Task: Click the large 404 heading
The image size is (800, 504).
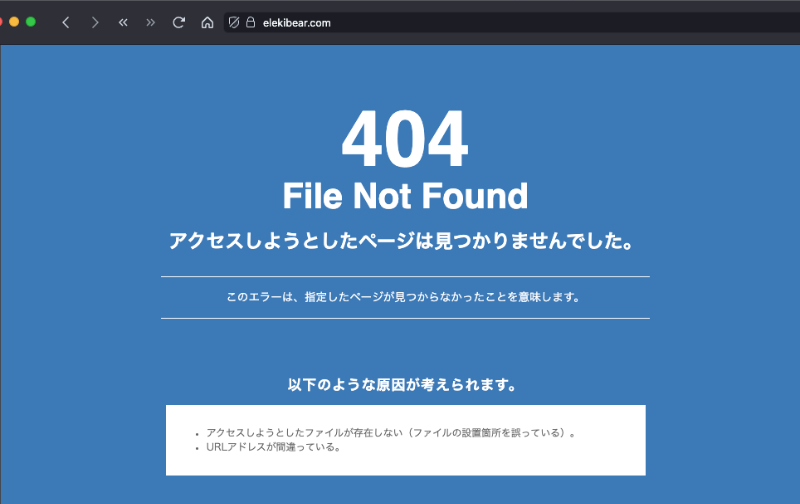Action: tap(404, 141)
